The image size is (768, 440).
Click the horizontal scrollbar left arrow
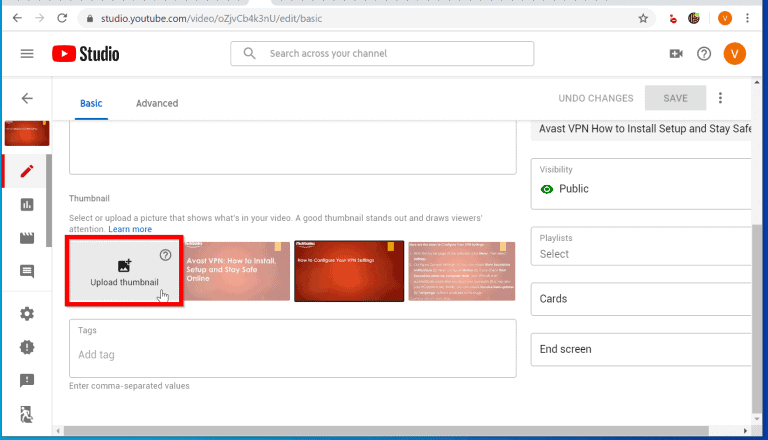click(x=58, y=431)
